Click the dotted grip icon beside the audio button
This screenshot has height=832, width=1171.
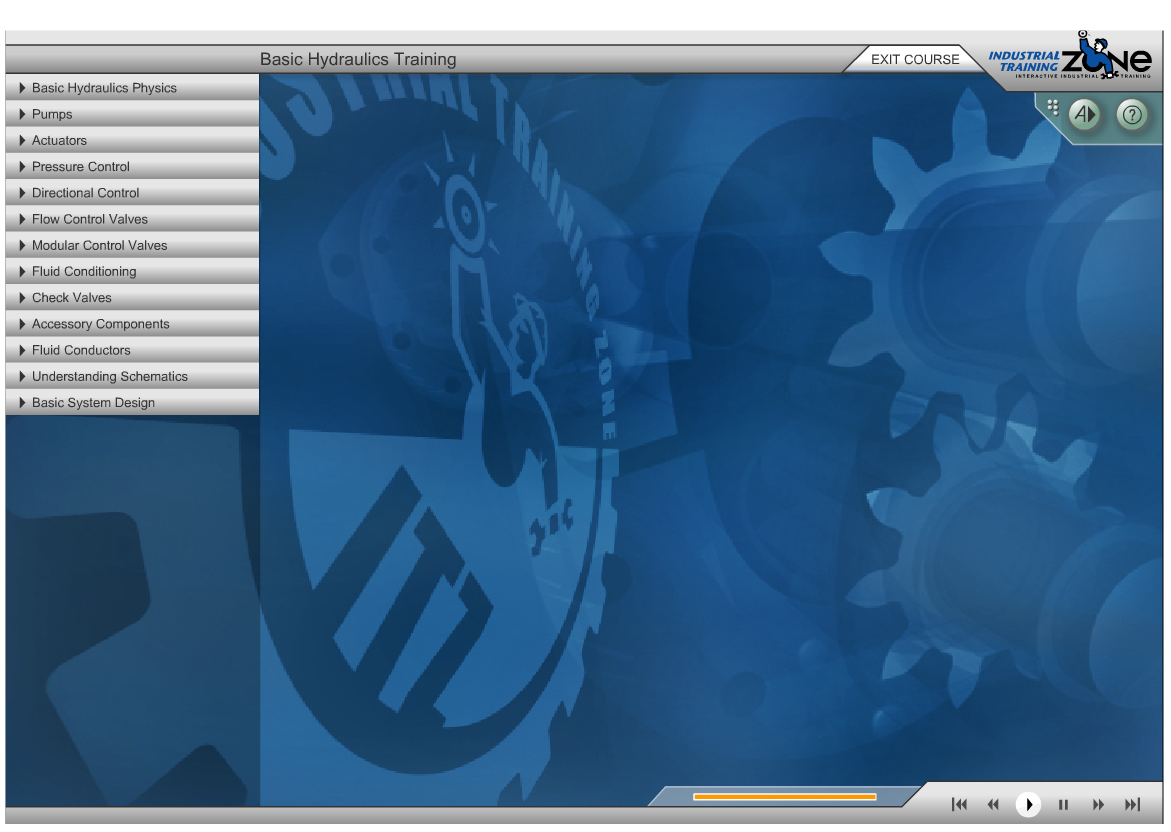click(1053, 107)
